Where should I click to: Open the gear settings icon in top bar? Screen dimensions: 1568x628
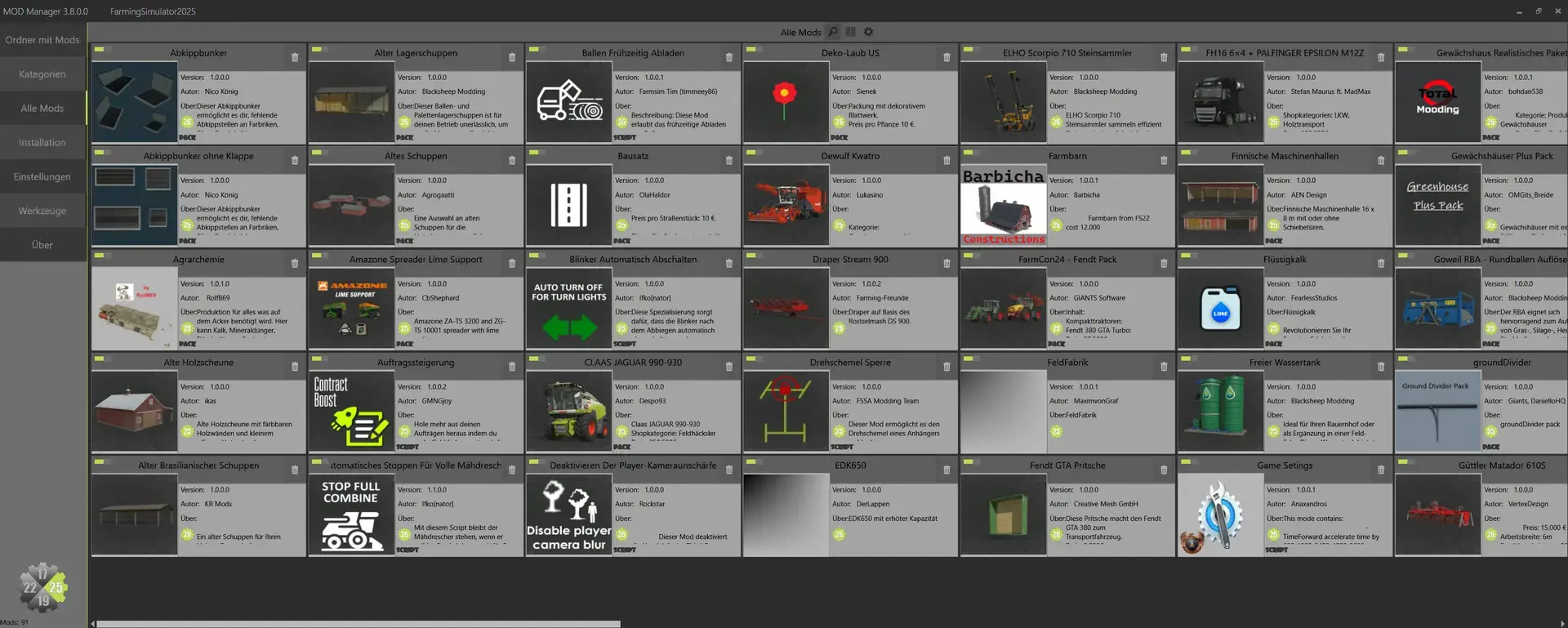tap(868, 32)
